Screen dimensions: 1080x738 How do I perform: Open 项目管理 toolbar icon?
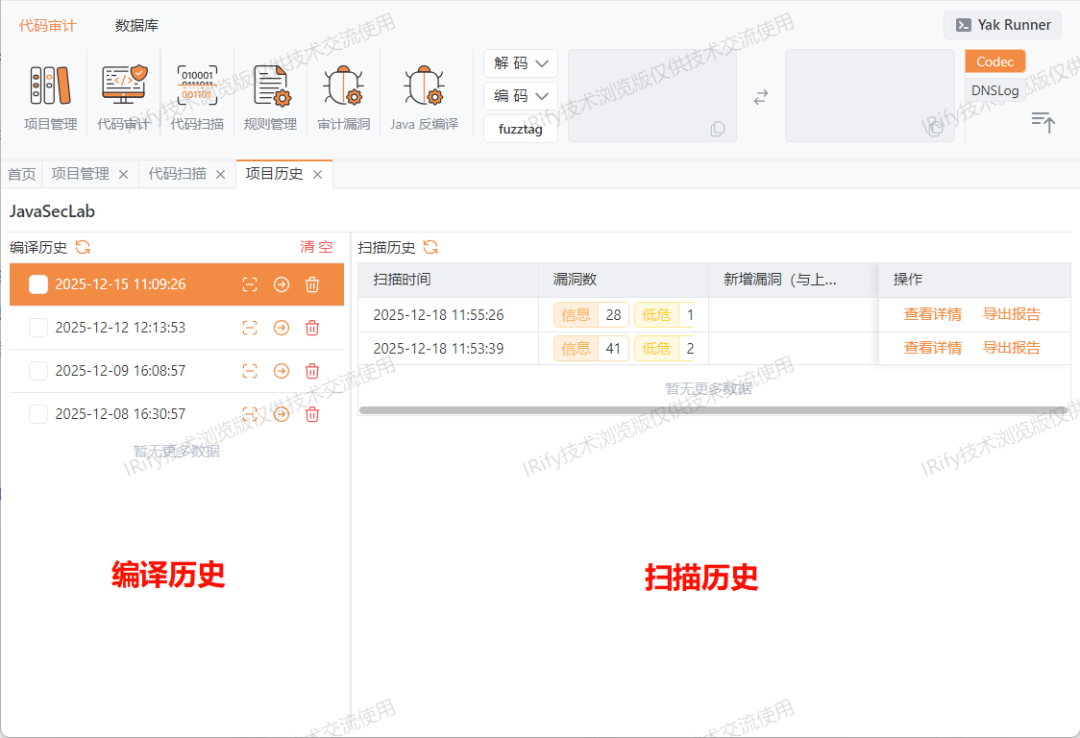(x=50, y=85)
